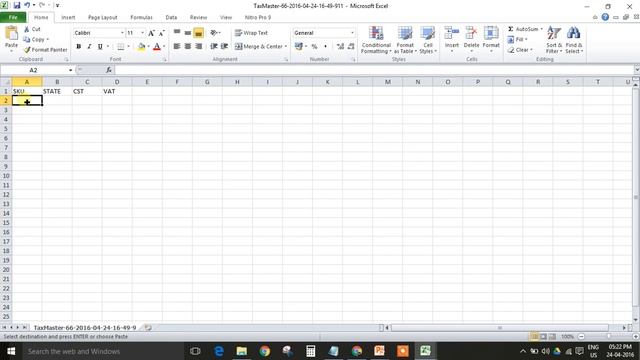Image resolution: width=640 pixels, height=360 pixels.
Task: Switch to the Data tab
Action: tap(171, 17)
